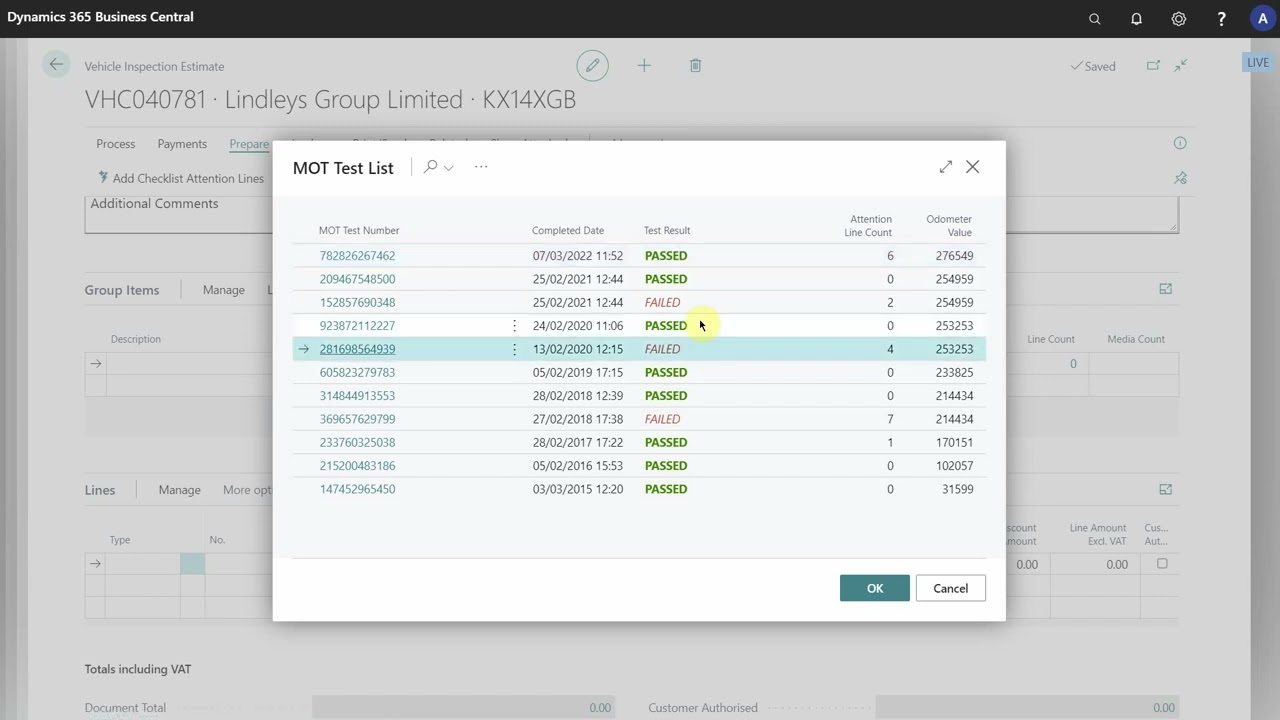Show row menu for MOT test 281698564939
The image size is (1280, 720).
point(514,349)
